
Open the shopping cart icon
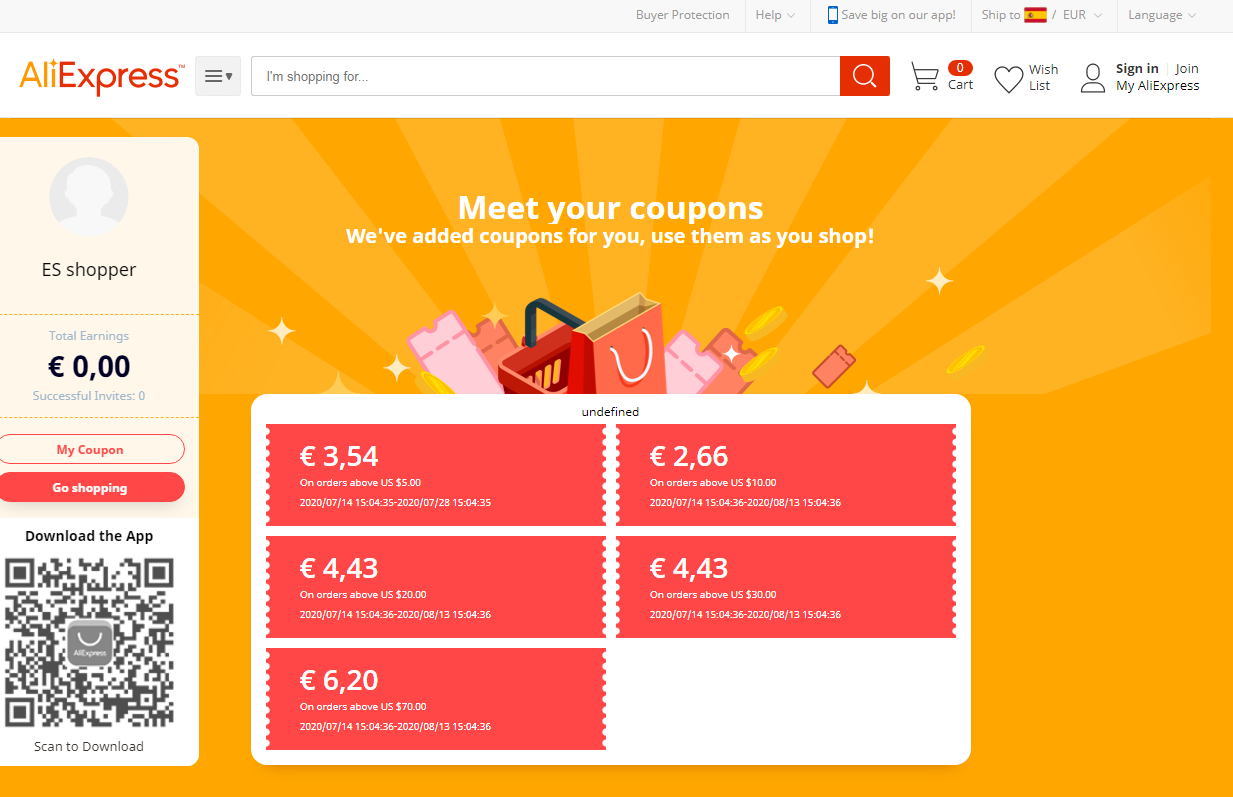(925, 77)
